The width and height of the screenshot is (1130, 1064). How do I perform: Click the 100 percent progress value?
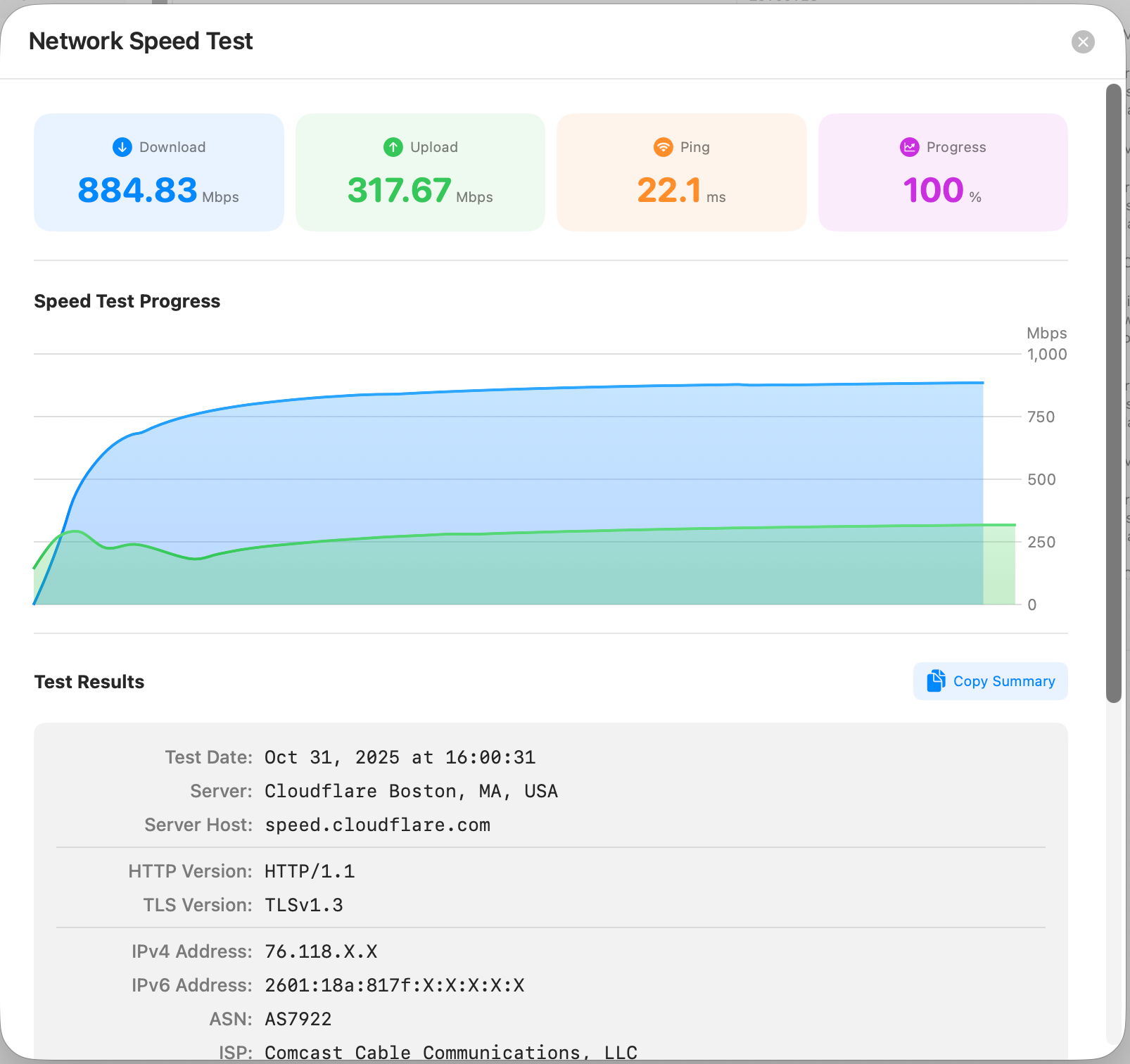[933, 191]
